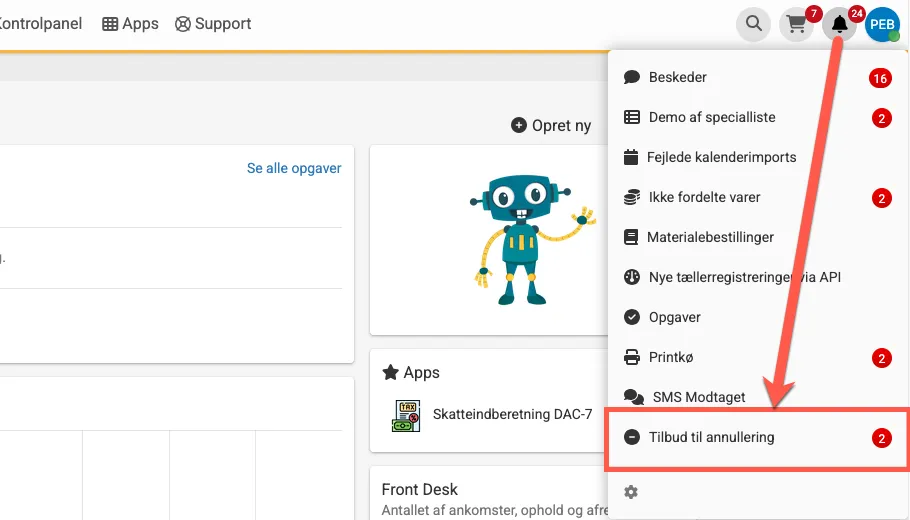Image resolution: width=910 pixels, height=520 pixels.
Task: Follow the Se alle opgaver link
Action: coord(294,168)
